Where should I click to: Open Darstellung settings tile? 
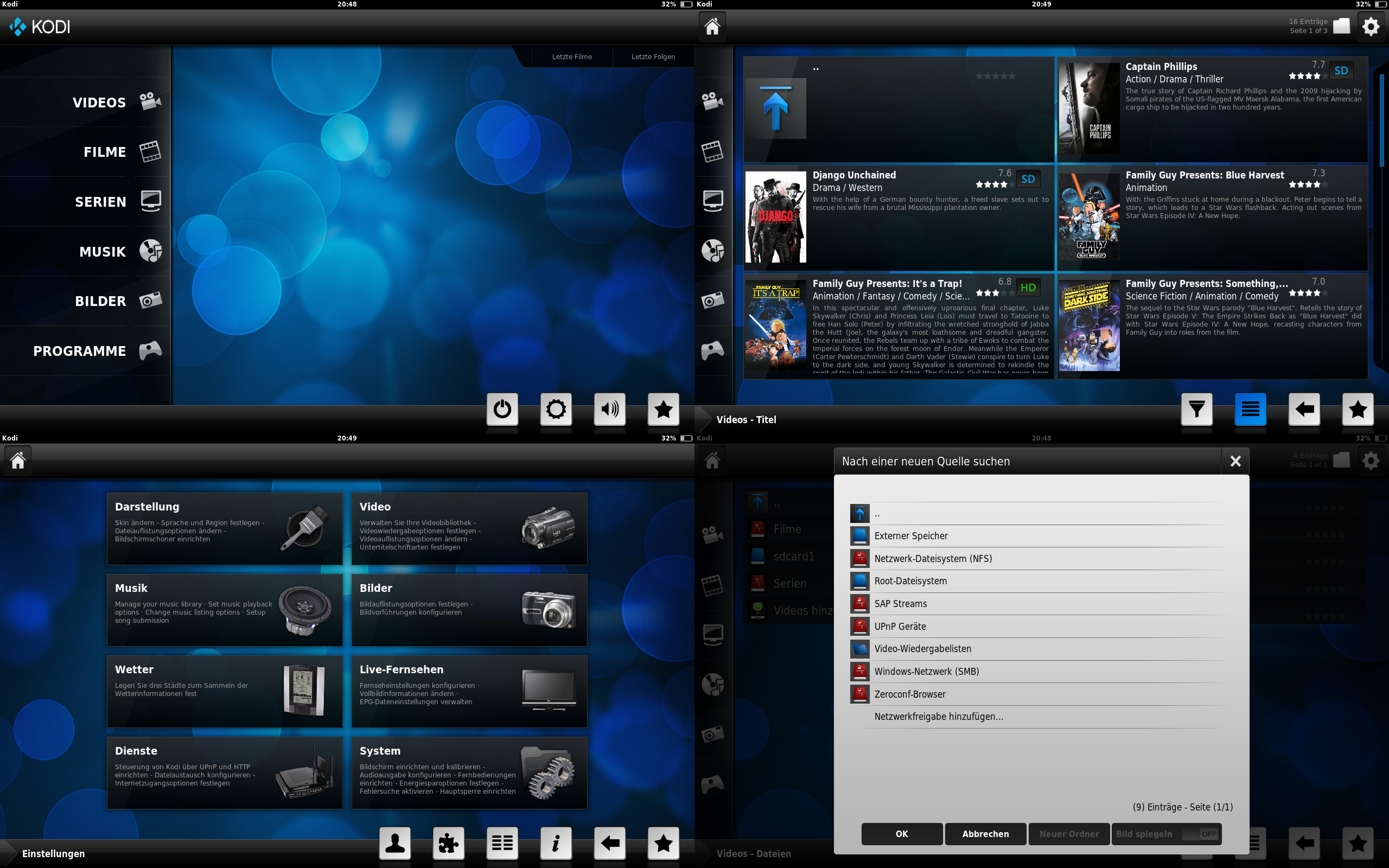[x=225, y=529]
